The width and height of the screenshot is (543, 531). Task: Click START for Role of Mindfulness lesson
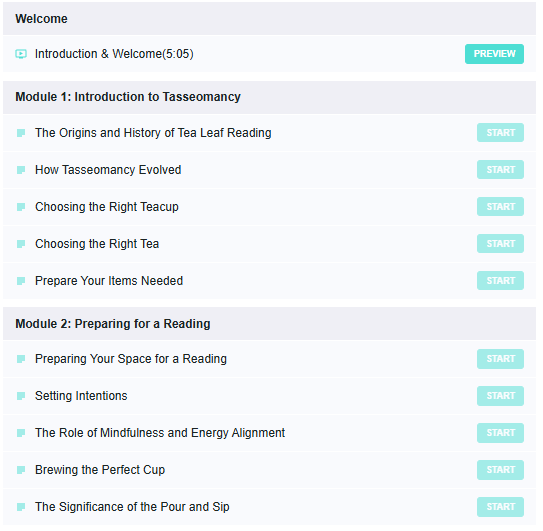point(500,433)
